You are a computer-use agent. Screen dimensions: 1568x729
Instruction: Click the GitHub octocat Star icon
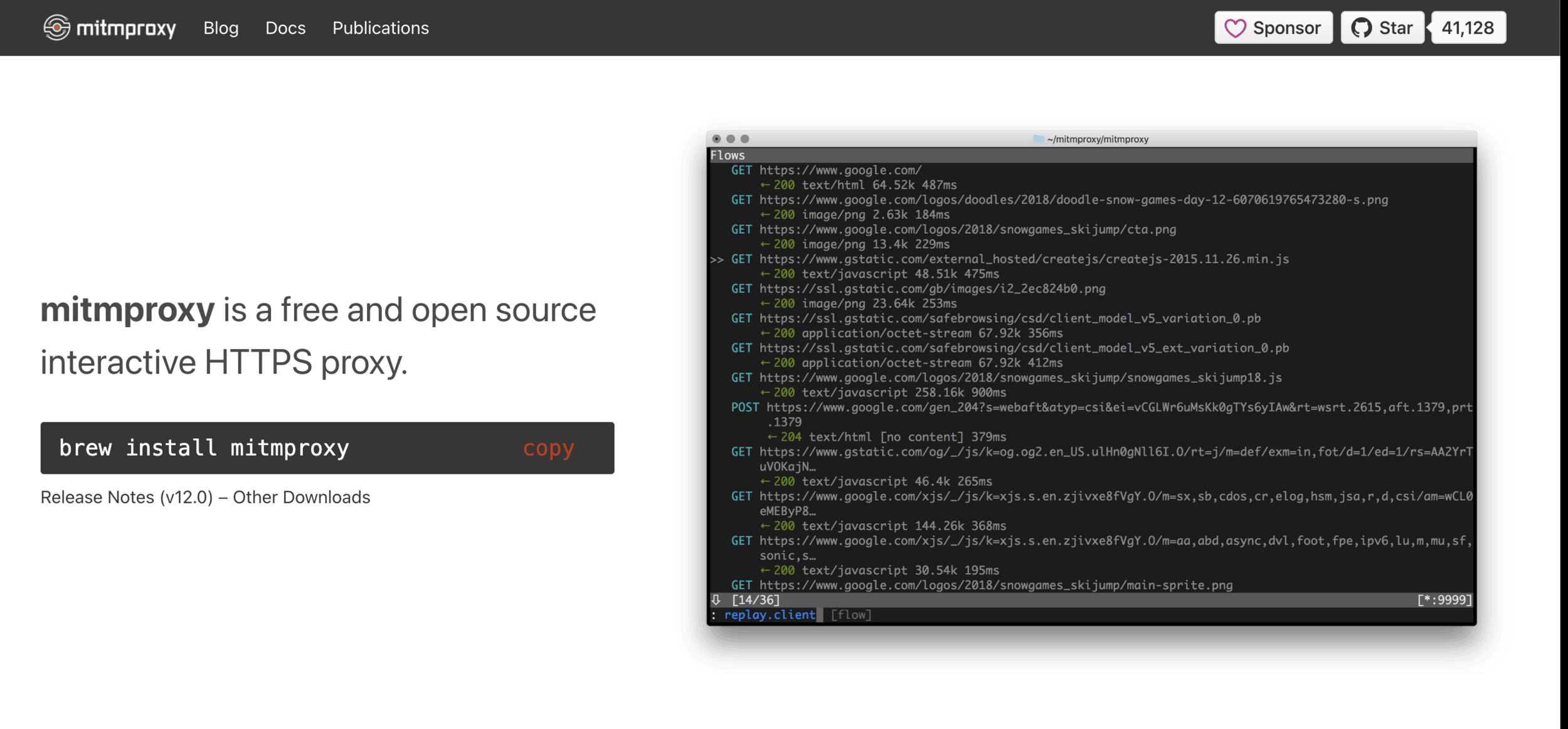coord(1361,28)
